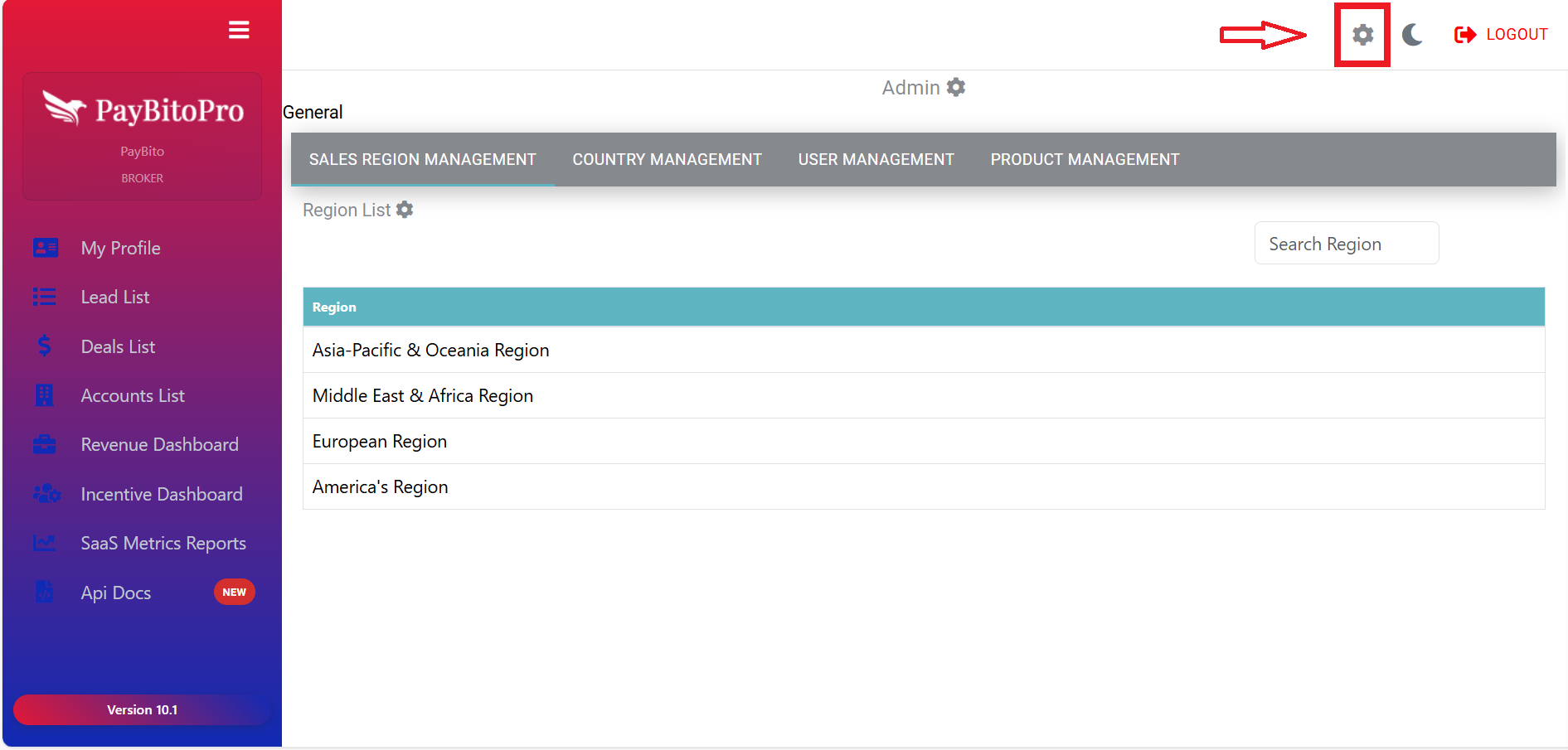Focus the Search Region input field
The width and height of the screenshot is (1568, 750).
1346,244
